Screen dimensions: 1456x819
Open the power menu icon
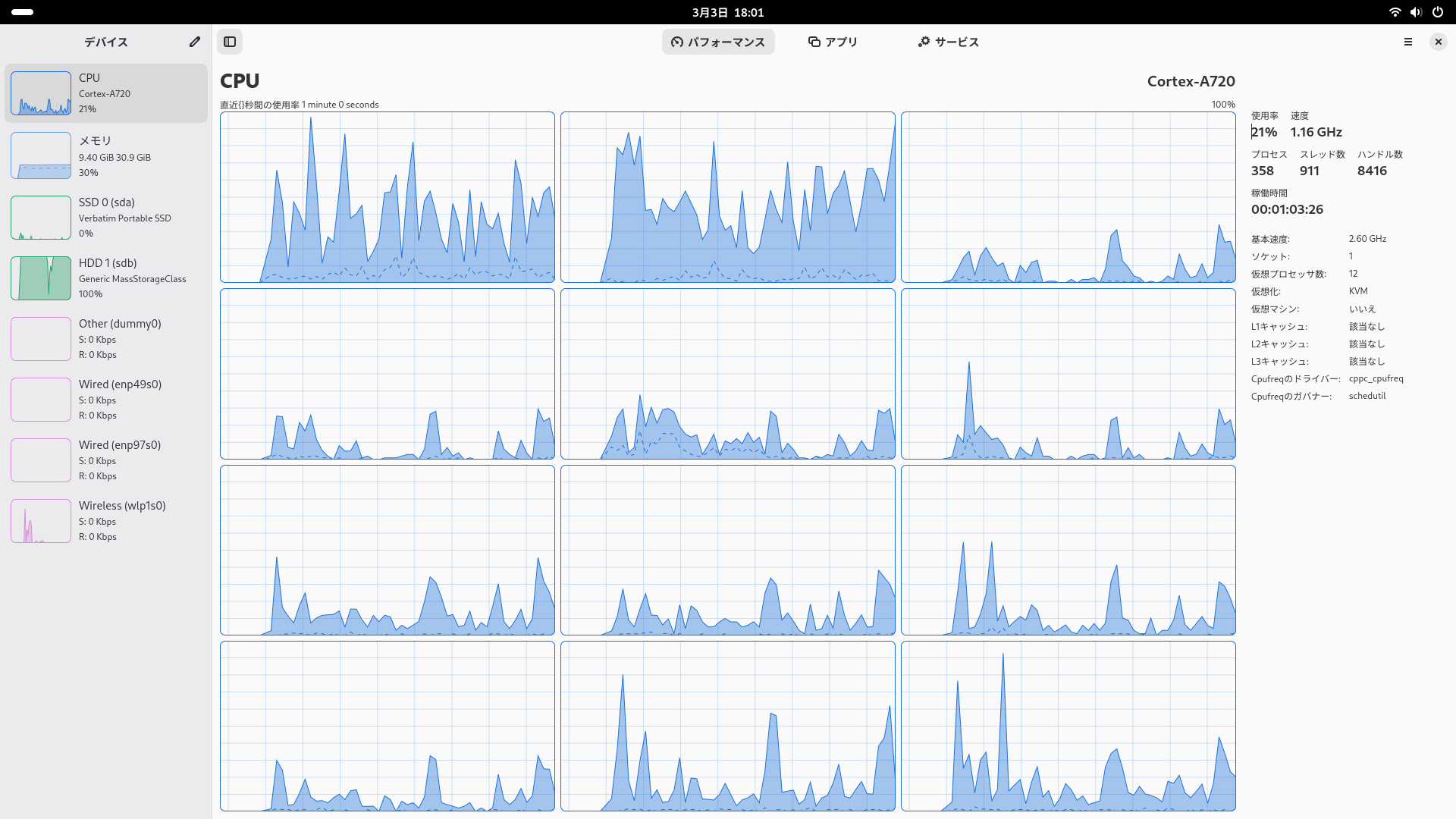(1437, 12)
